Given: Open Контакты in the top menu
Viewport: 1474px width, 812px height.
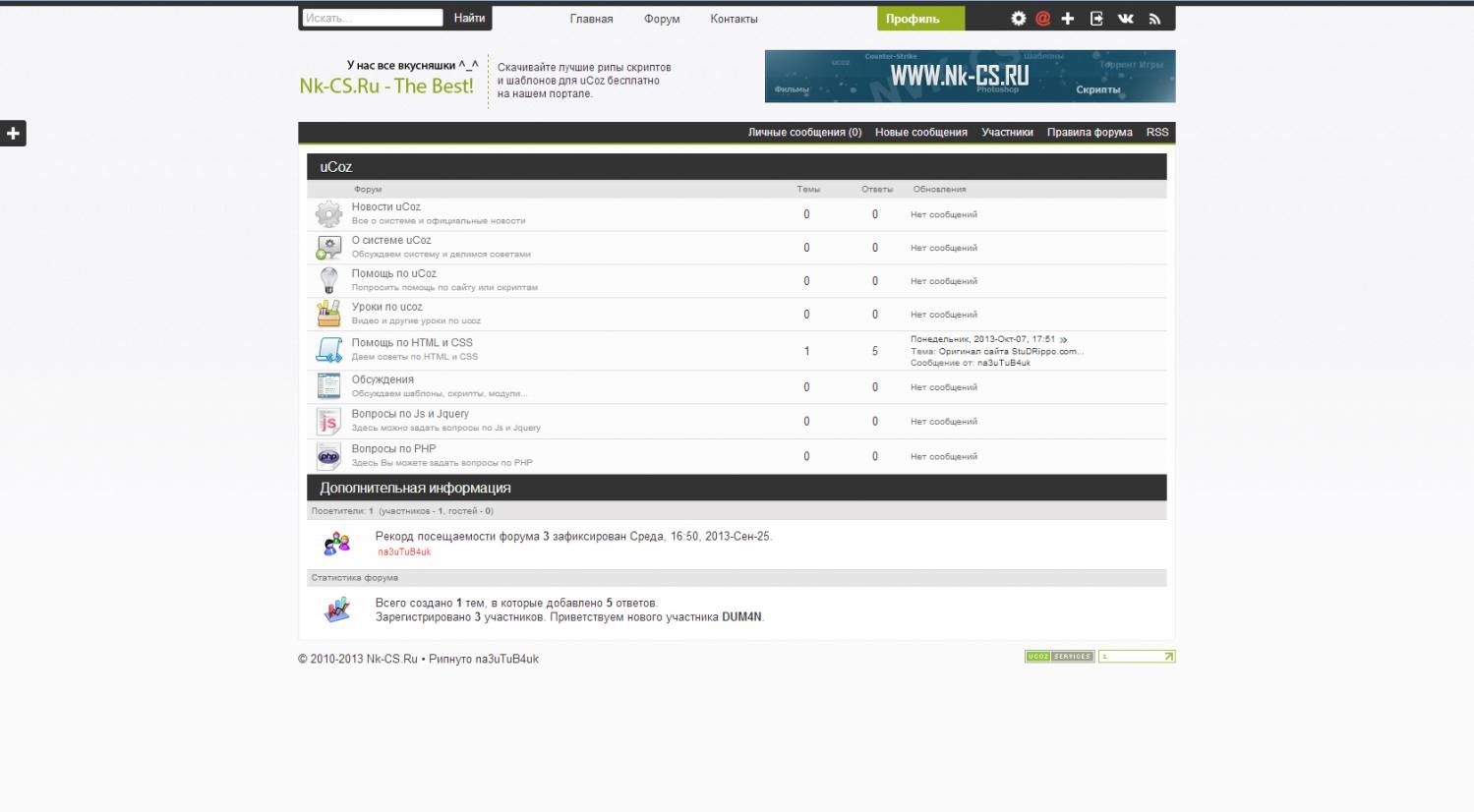Looking at the screenshot, I should coord(734,19).
